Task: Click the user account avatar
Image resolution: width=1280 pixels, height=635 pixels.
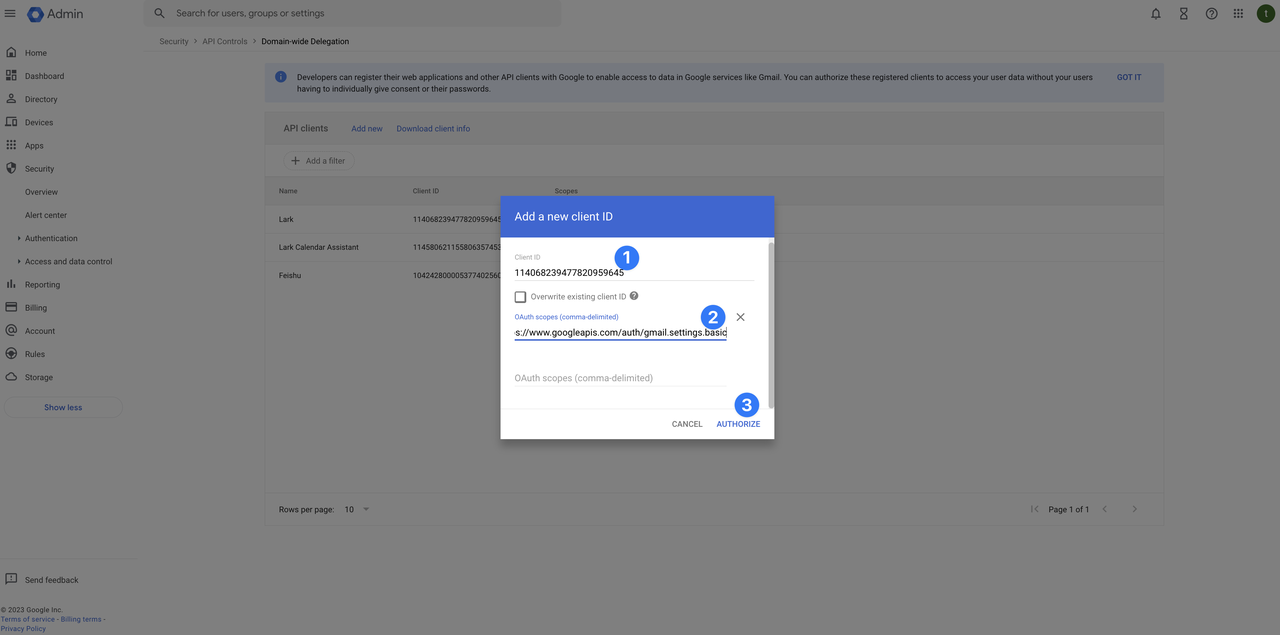Action: click(1265, 14)
